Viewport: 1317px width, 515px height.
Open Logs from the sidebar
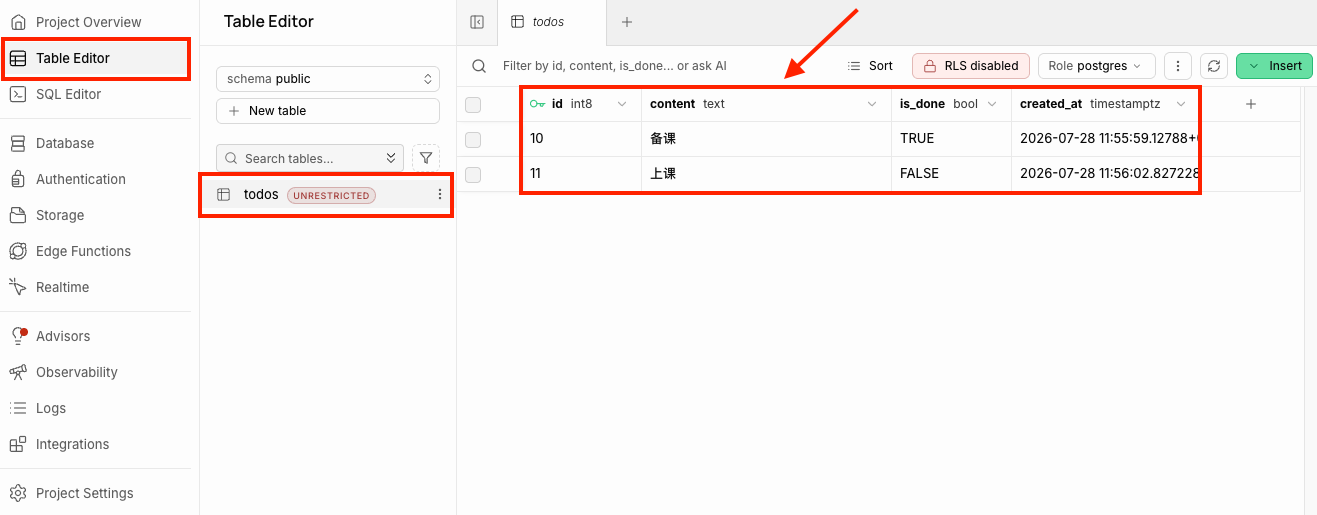(51, 408)
